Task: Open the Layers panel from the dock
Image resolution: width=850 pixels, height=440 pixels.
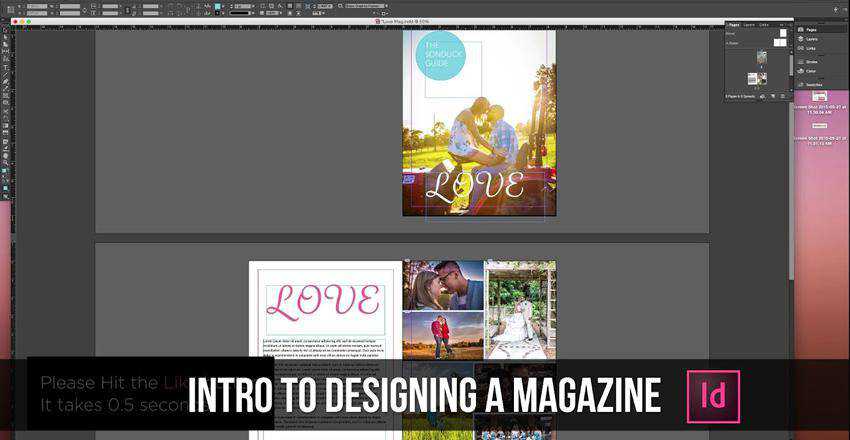Action: [811, 40]
